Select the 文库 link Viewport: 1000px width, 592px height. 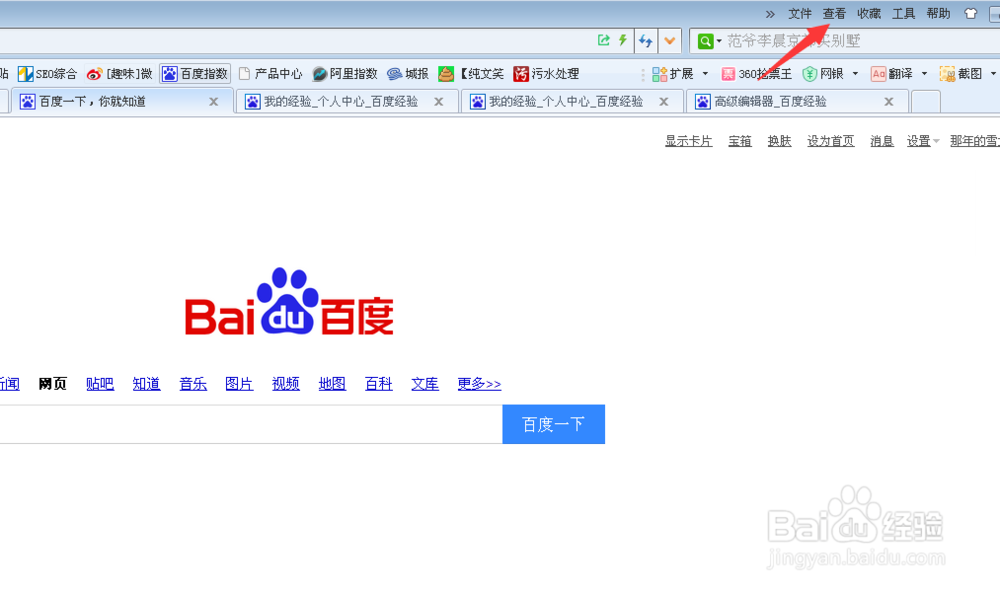[425, 384]
